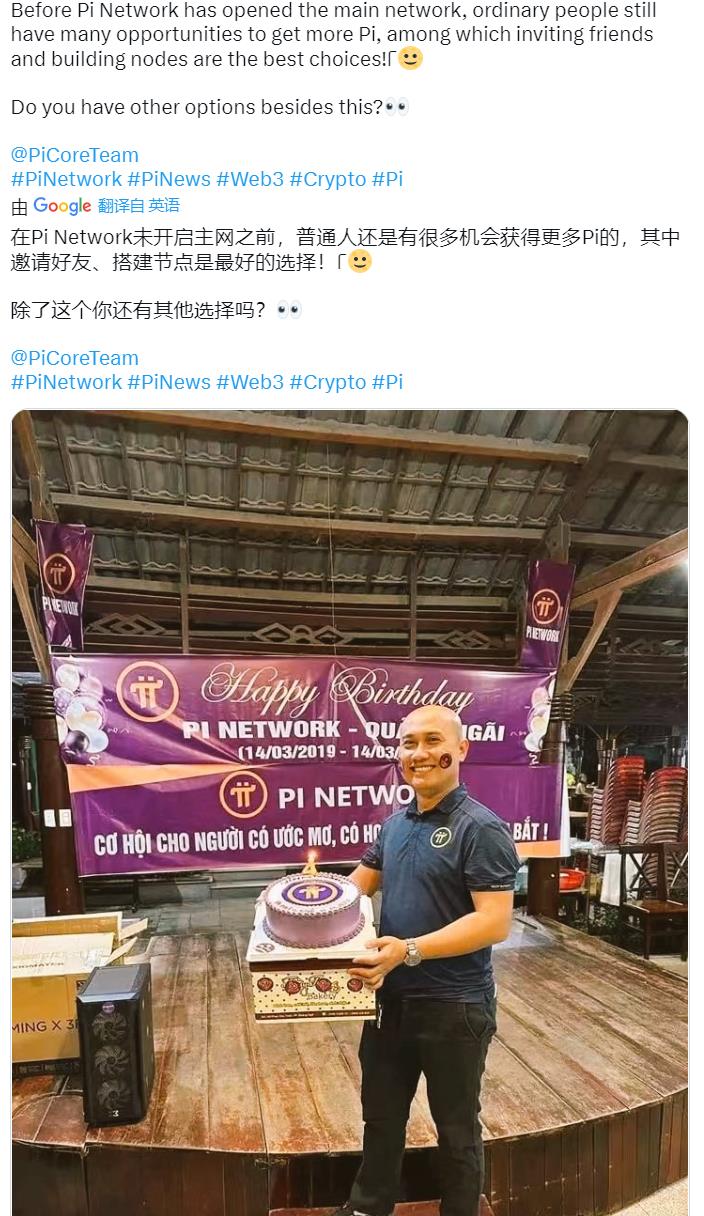Select #Pi hashtag in the English post
Image resolution: width=704 pixels, height=1216 pixels.
coord(387,179)
